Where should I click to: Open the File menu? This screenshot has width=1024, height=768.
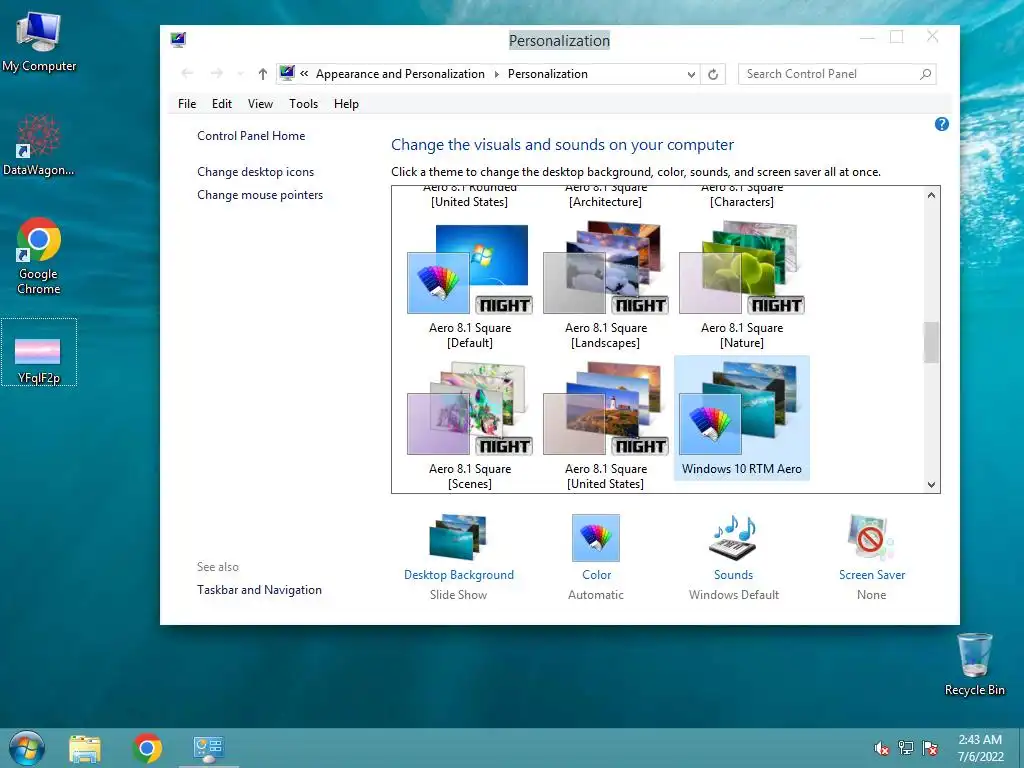[x=187, y=104]
